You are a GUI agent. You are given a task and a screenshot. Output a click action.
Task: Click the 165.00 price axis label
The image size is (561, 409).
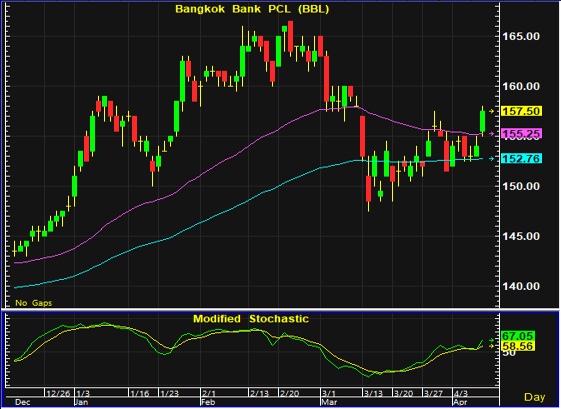(x=521, y=36)
